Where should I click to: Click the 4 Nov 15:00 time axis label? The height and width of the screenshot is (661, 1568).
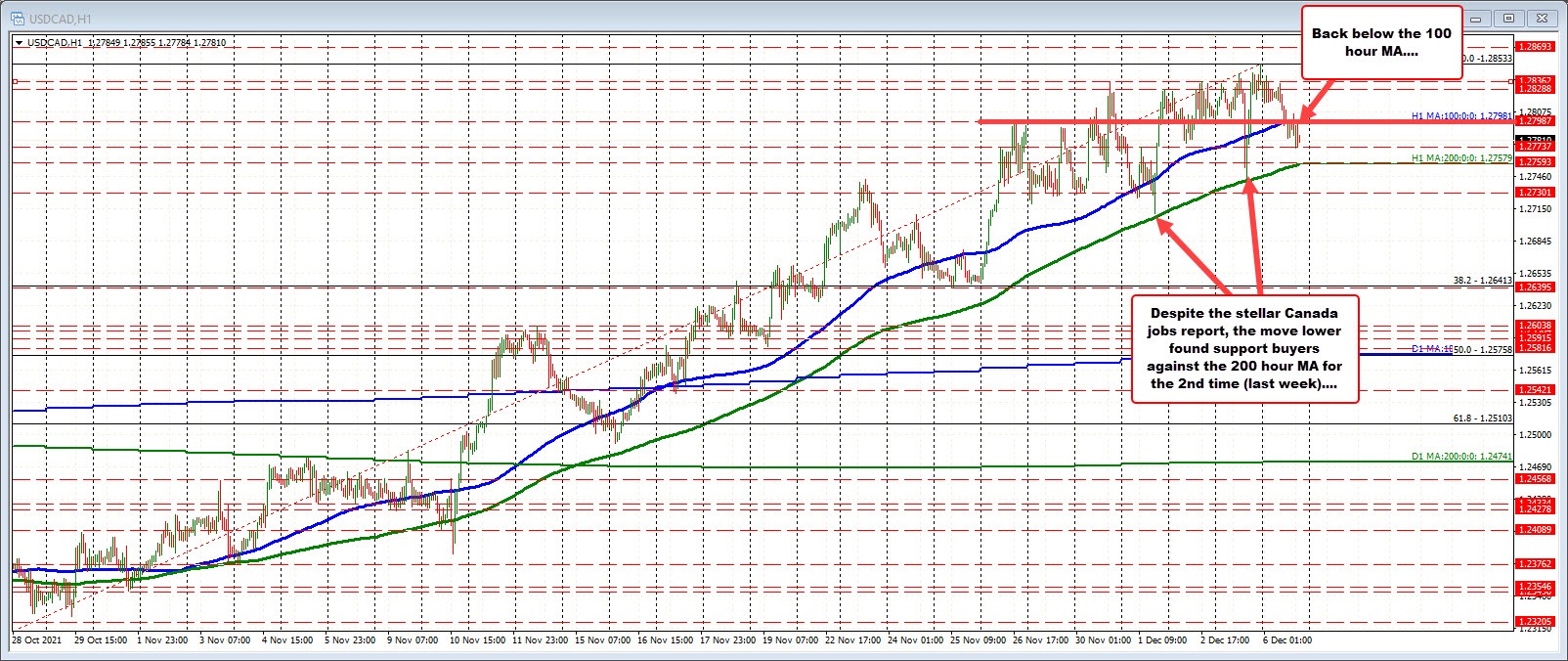(288, 639)
